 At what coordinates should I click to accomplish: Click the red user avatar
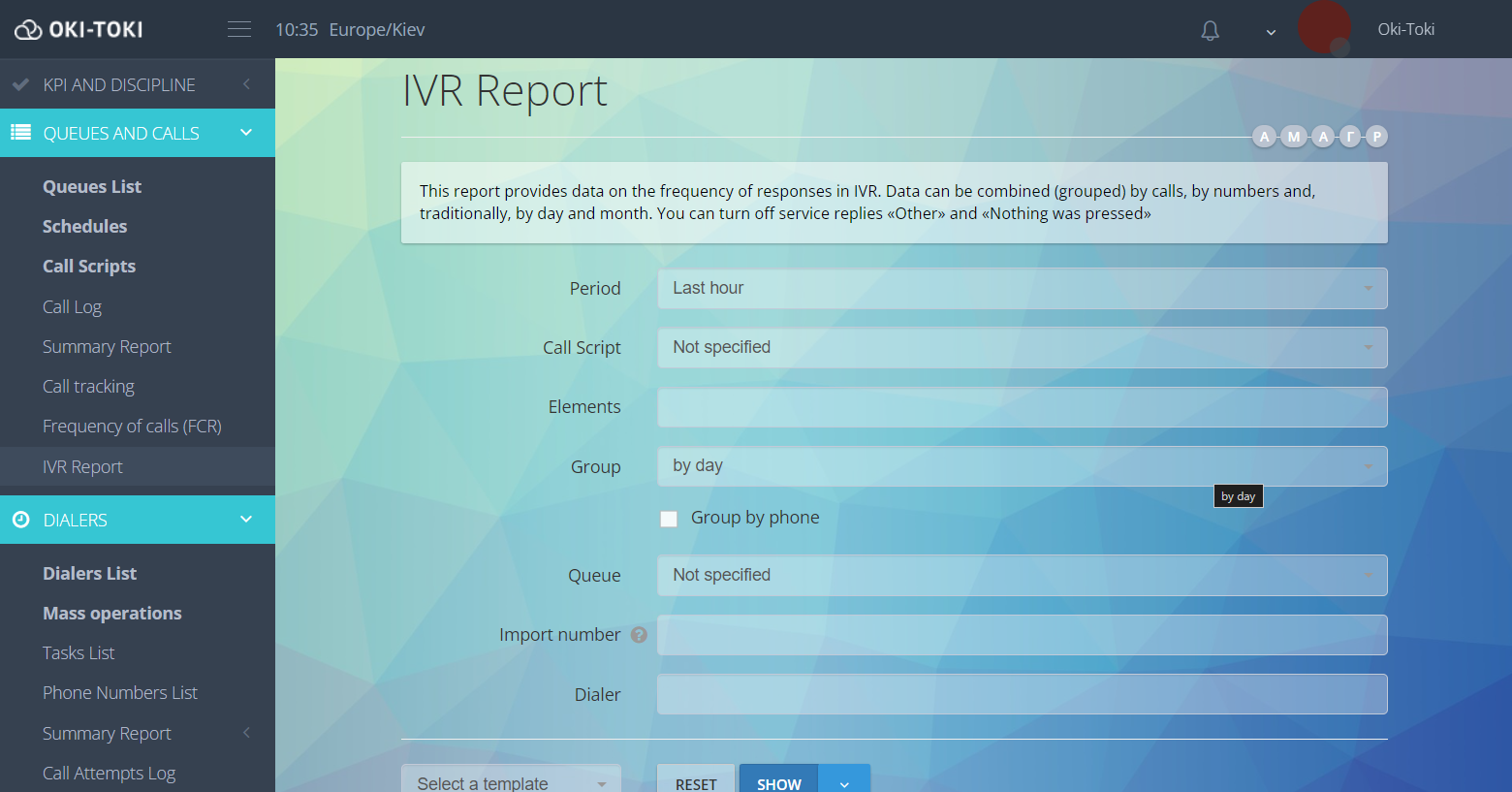tap(1324, 28)
